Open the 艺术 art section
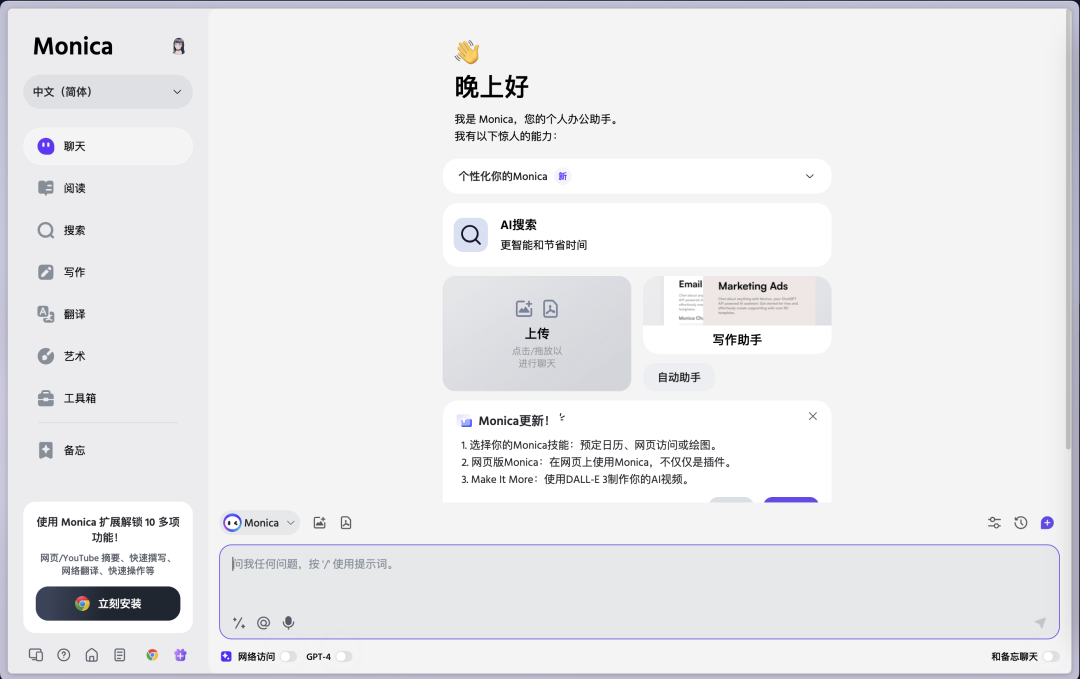The image size is (1080, 679). (107, 356)
